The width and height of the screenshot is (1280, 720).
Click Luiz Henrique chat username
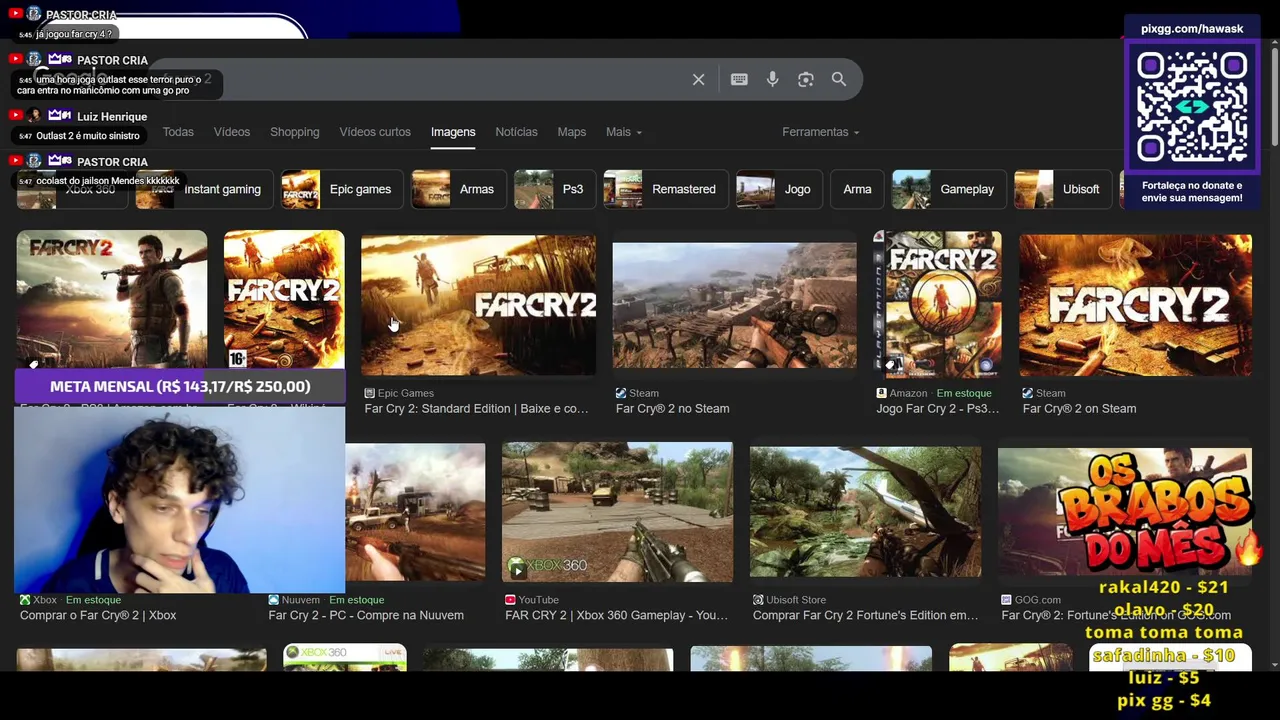tap(112, 117)
